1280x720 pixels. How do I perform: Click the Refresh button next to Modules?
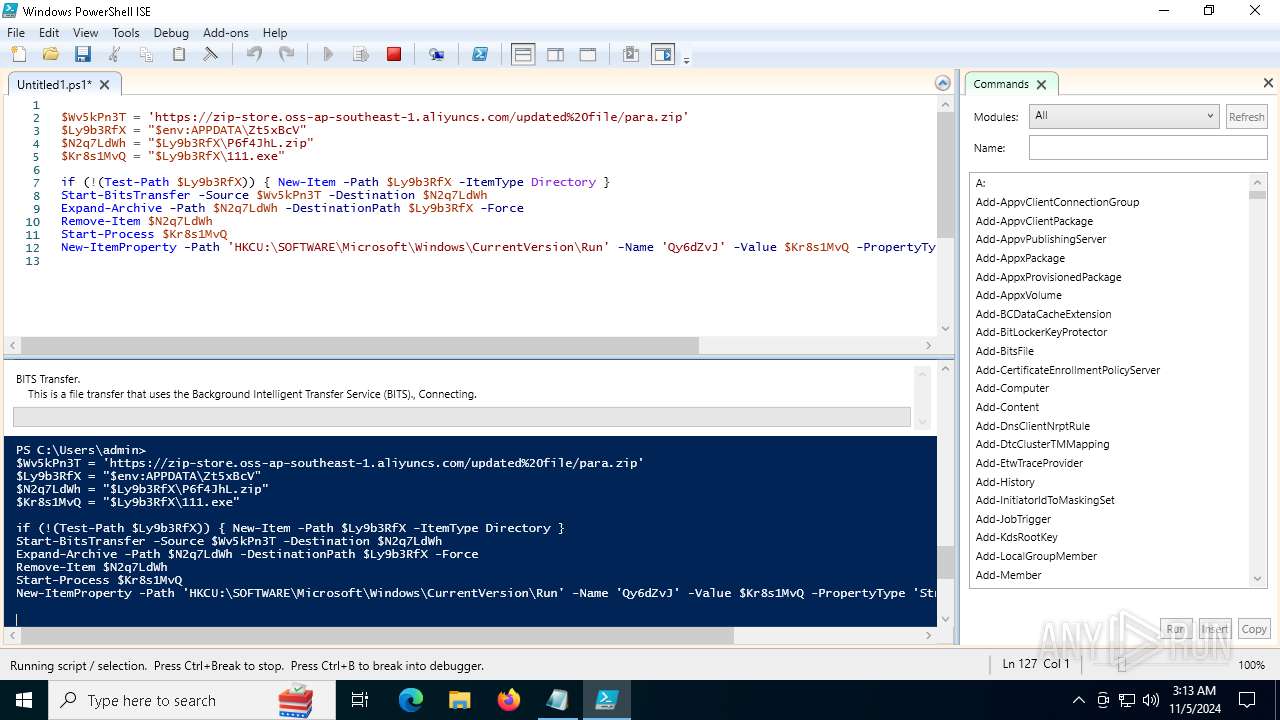1246,117
